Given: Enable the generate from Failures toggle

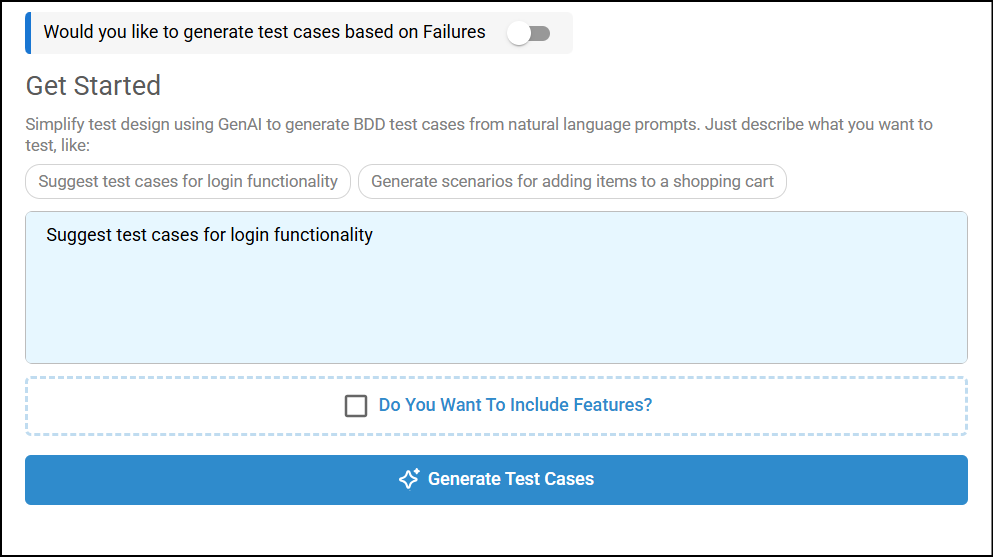Looking at the screenshot, I should tap(528, 33).
